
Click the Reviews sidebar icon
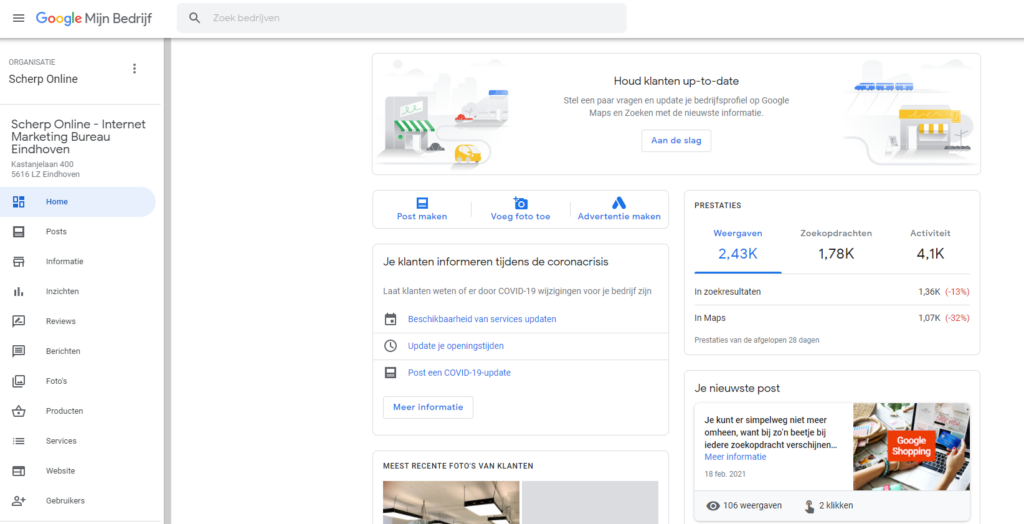[18, 321]
